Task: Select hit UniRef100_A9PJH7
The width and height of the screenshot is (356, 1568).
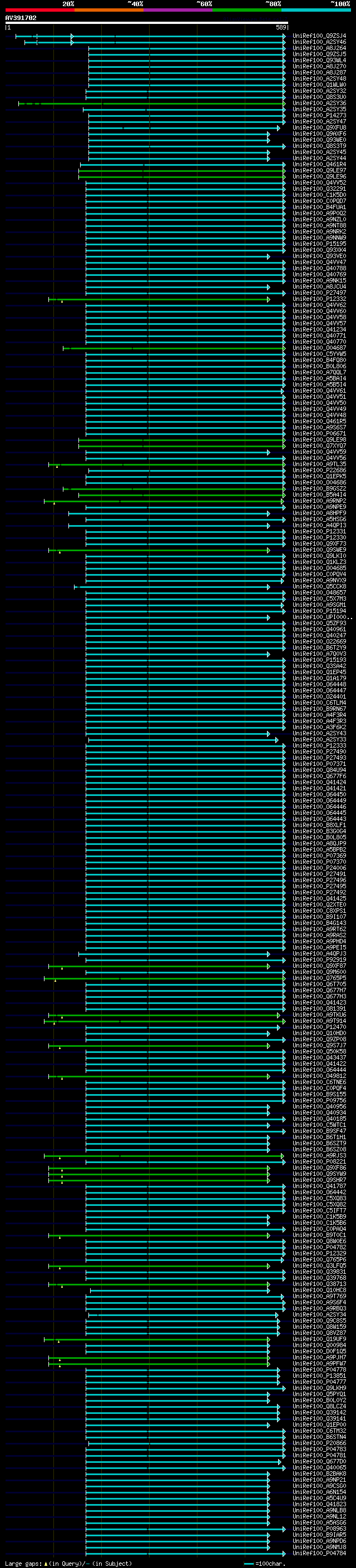Action: point(319,1357)
